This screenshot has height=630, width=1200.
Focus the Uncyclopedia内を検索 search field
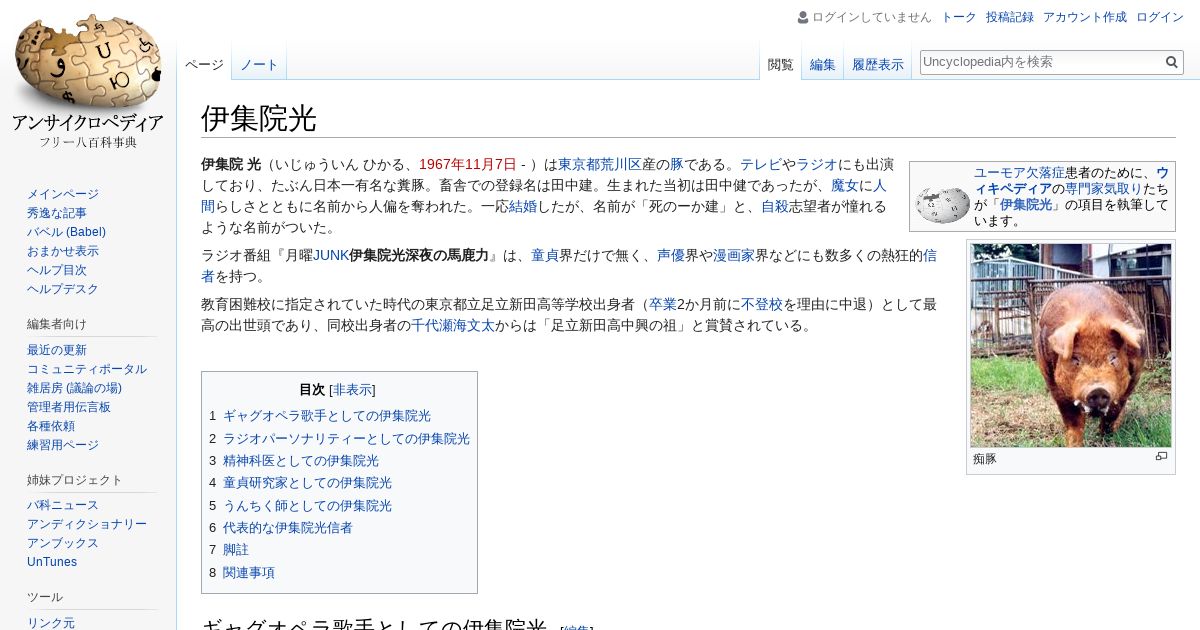(x=1041, y=62)
